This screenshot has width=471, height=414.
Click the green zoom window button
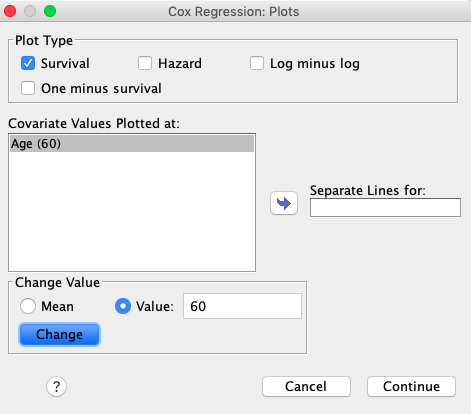[x=50, y=11]
